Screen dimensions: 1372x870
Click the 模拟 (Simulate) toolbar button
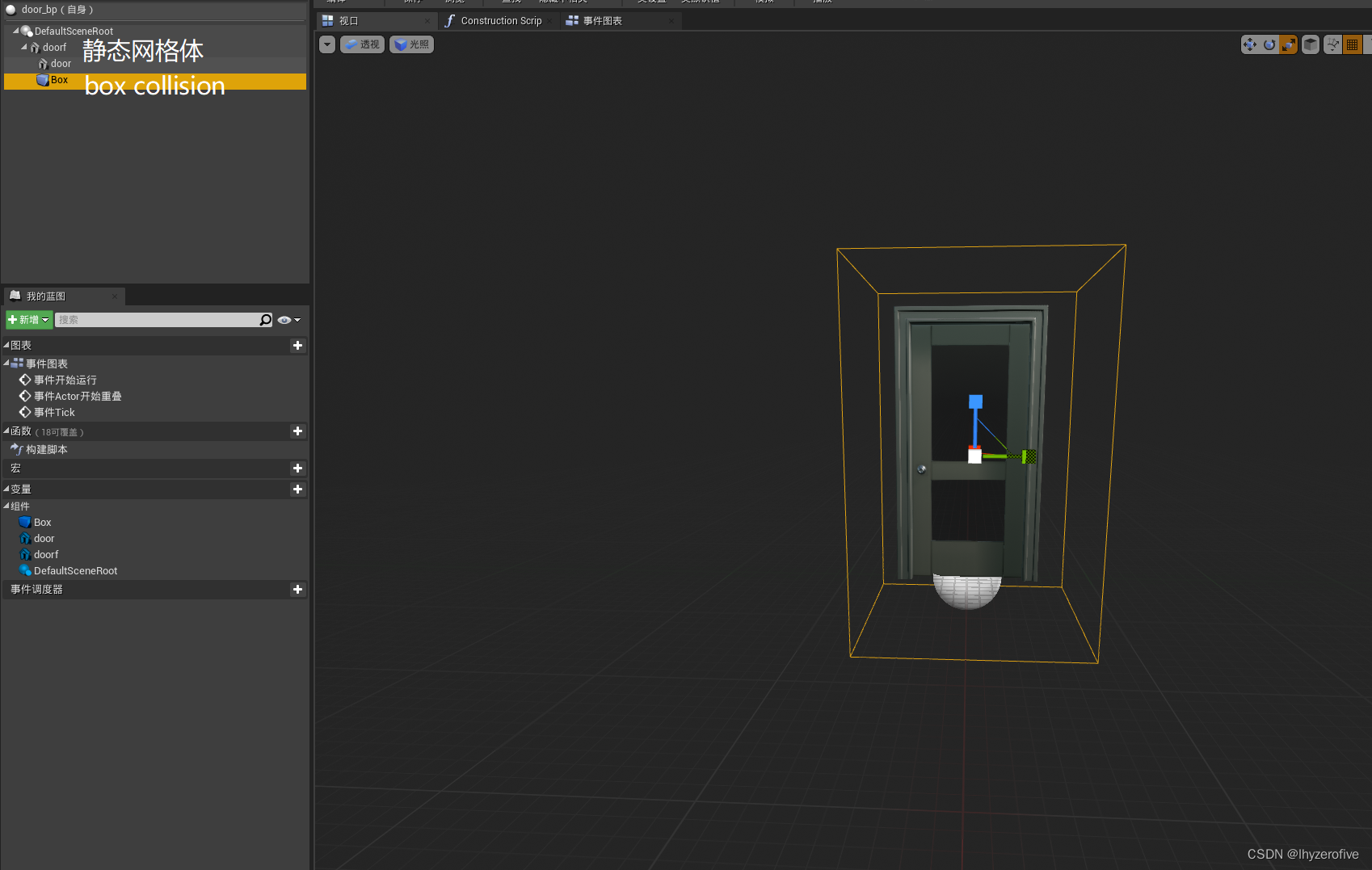click(x=764, y=2)
